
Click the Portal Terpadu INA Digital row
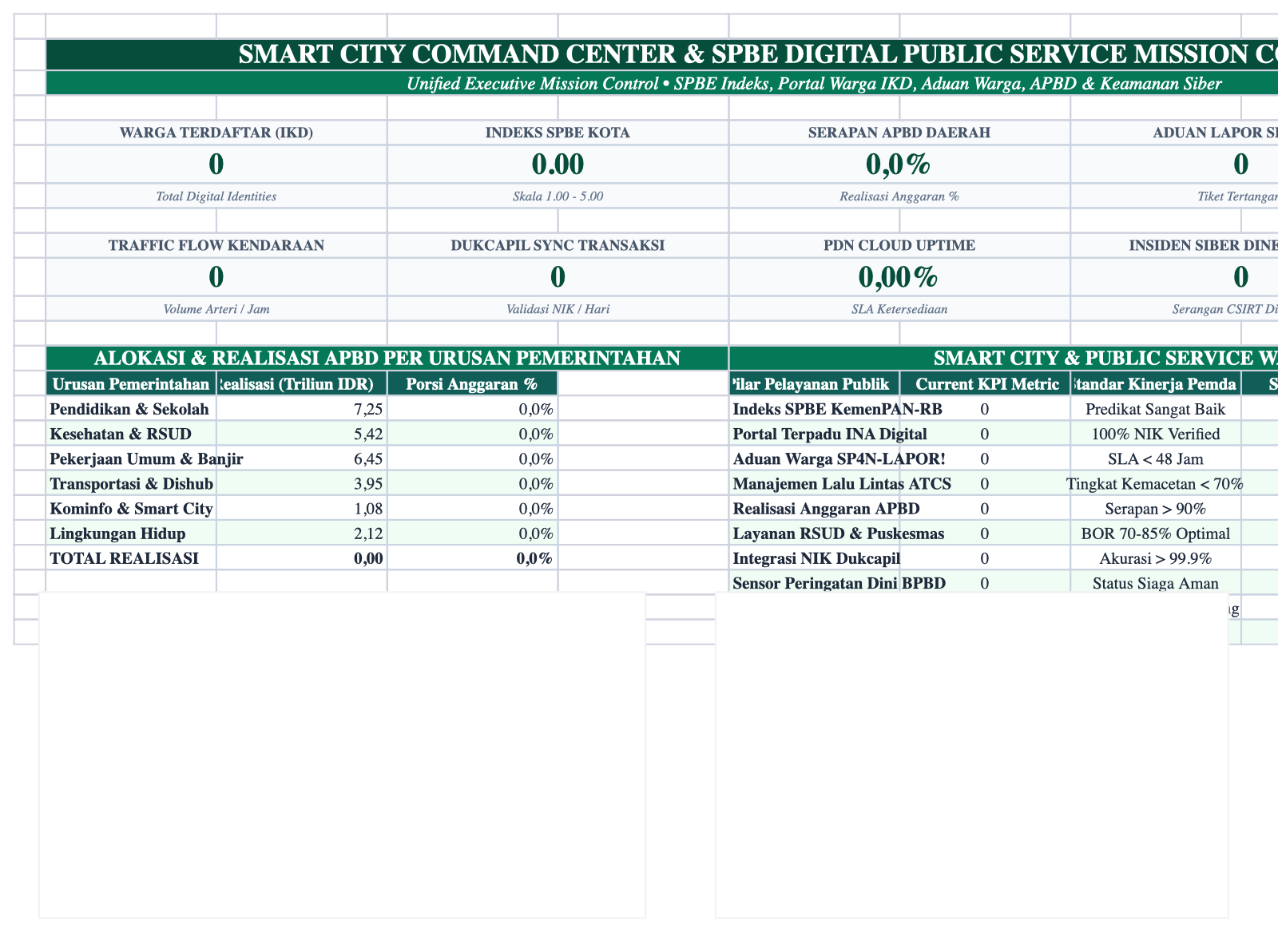click(x=814, y=434)
